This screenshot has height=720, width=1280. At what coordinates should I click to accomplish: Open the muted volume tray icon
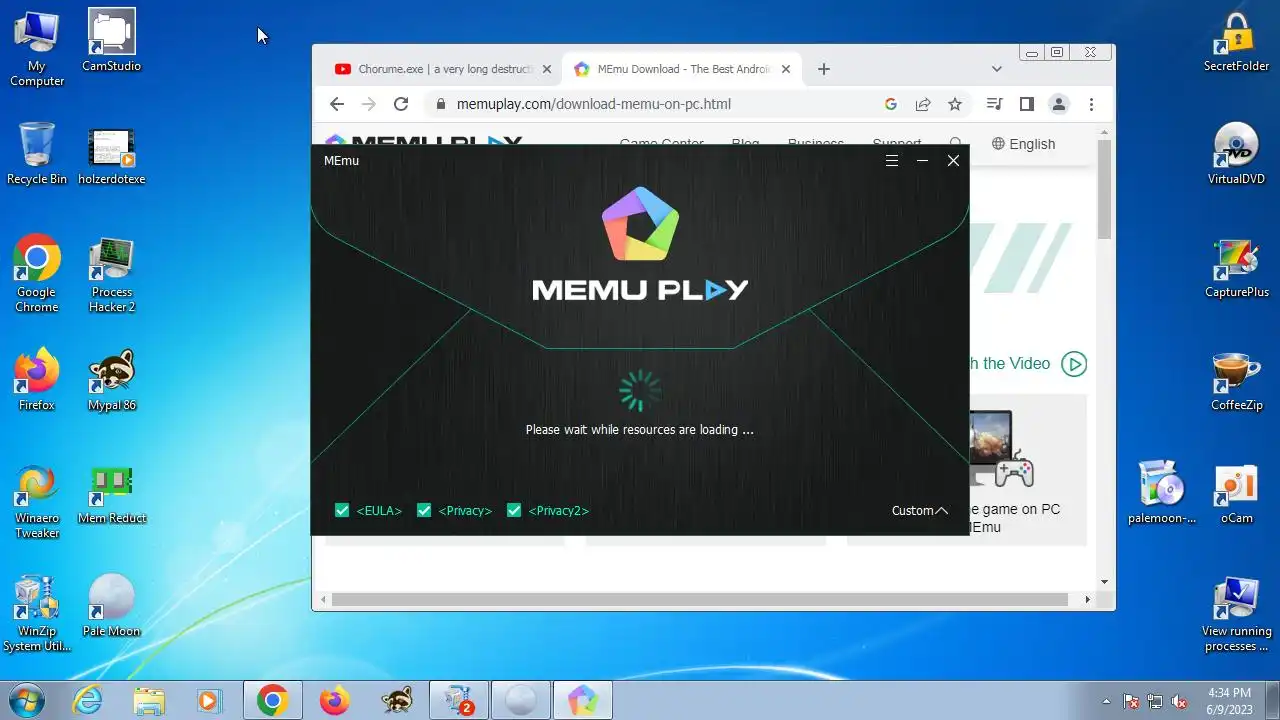click(1179, 701)
